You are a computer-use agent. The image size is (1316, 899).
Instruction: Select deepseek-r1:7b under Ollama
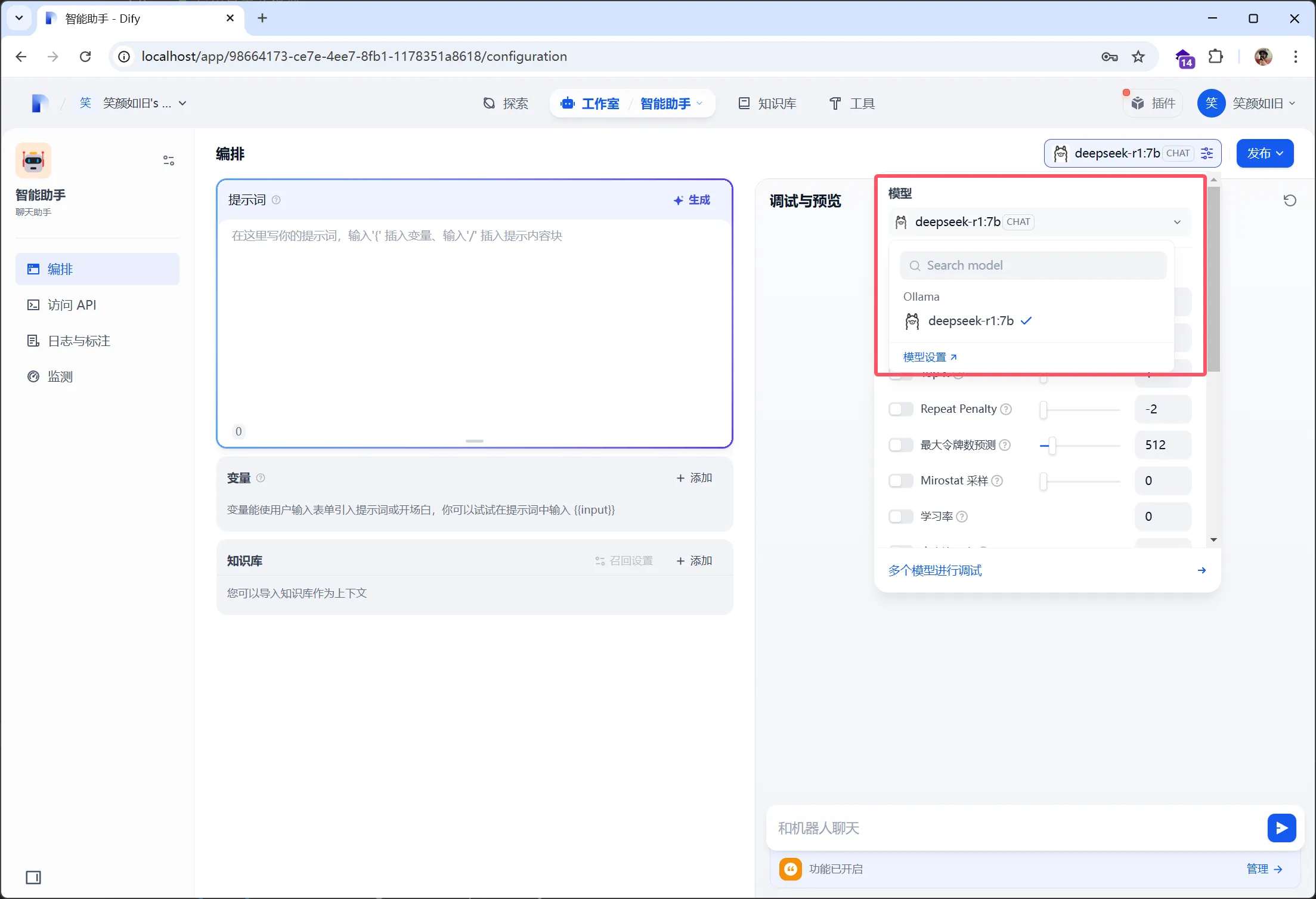[x=1030, y=321]
